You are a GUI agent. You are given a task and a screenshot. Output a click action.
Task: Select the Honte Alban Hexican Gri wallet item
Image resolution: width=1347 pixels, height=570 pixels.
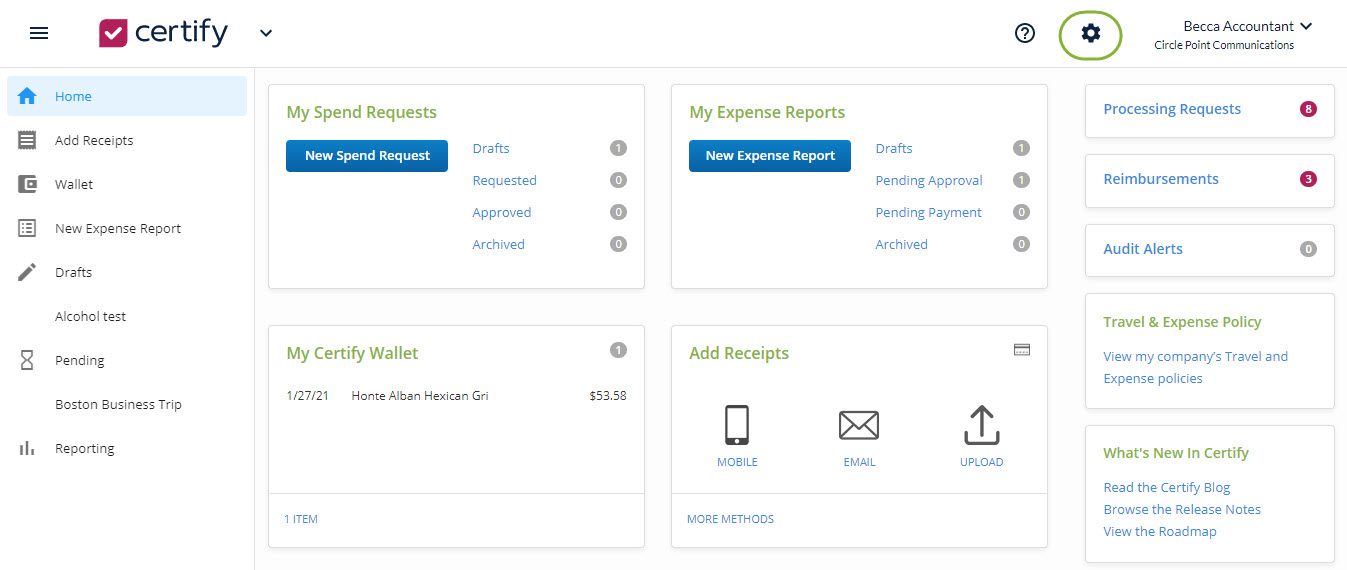(x=420, y=396)
